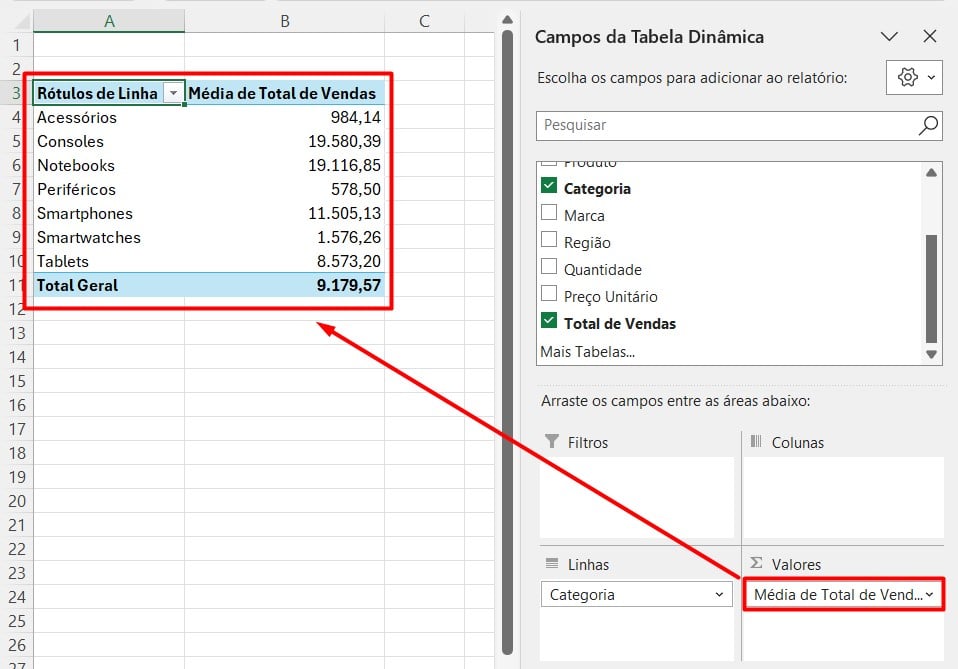Open the Categoria field dropdown in Linhas
The width and height of the screenshot is (958, 669).
click(x=719, y=594)
